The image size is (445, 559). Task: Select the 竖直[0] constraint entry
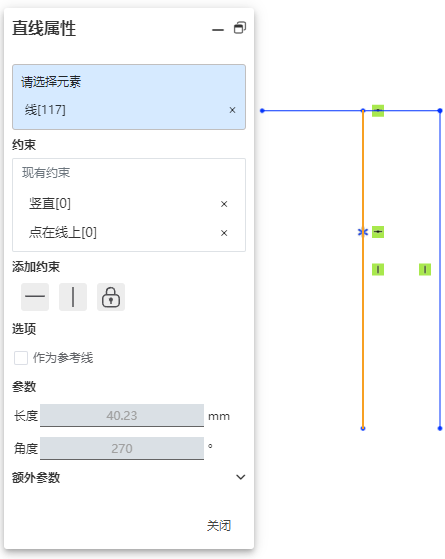coord(50,204)
